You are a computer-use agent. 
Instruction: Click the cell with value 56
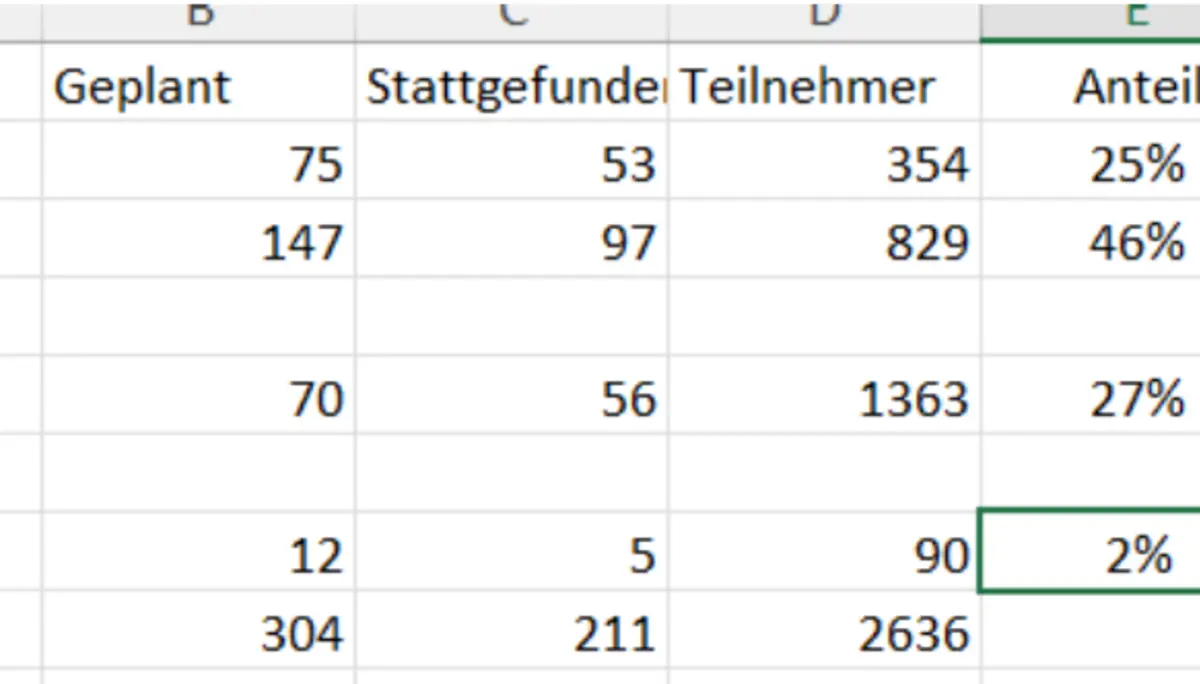511,399
